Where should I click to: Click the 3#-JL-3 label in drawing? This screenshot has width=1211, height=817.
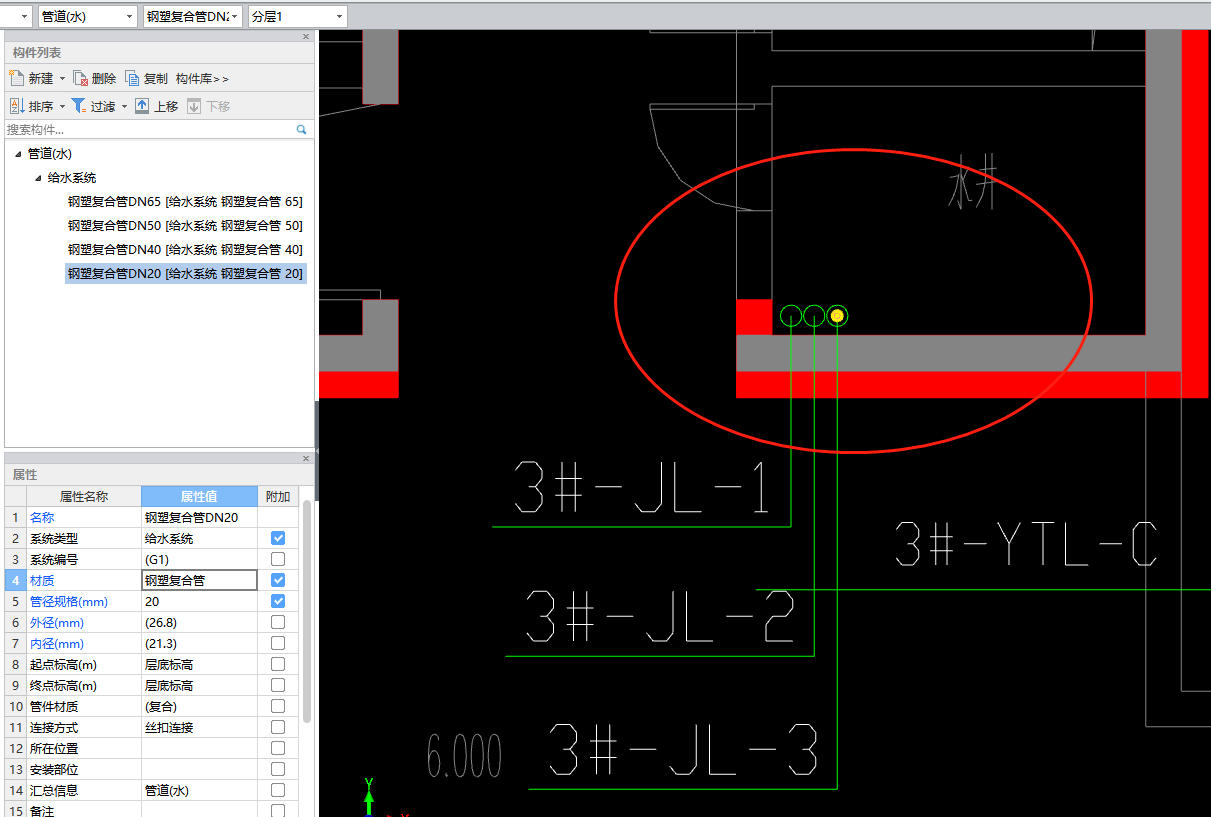coord(683,749)
